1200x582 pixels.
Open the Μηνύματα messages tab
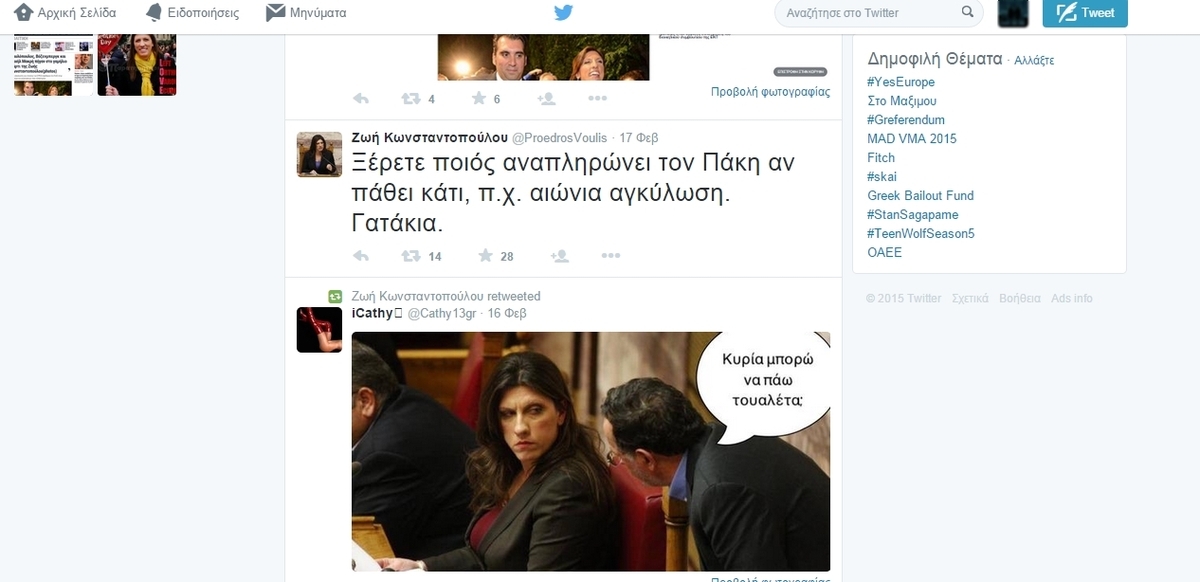[306, 13]
